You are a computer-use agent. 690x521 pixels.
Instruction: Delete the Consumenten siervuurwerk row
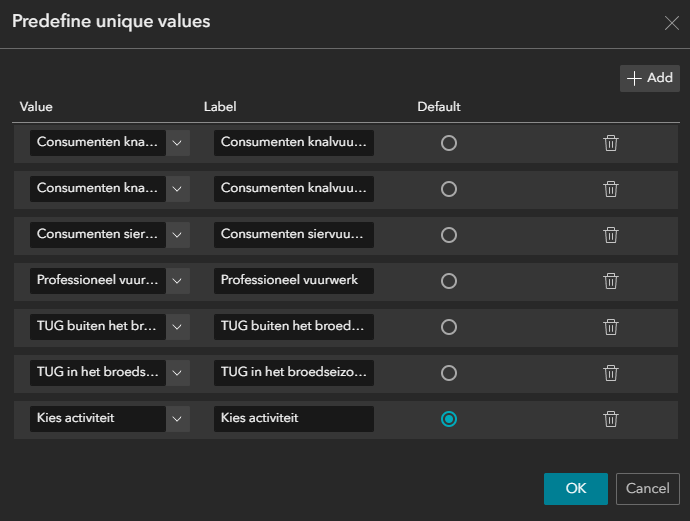[611, 235]
